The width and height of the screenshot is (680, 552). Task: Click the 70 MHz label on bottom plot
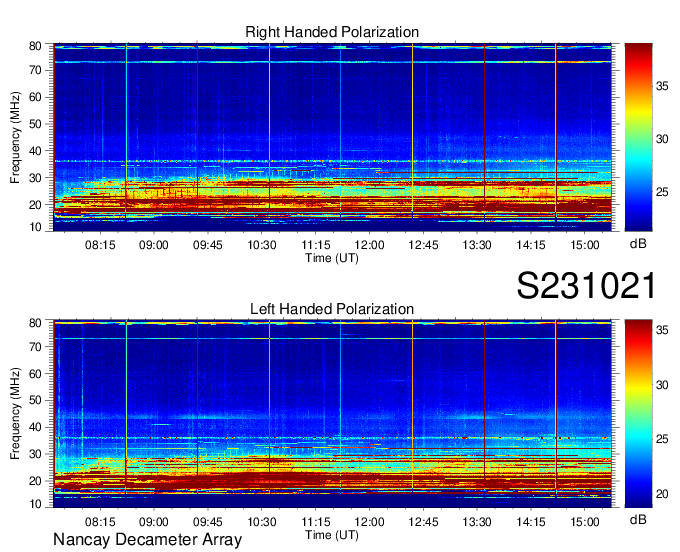[x=35, y=347]
